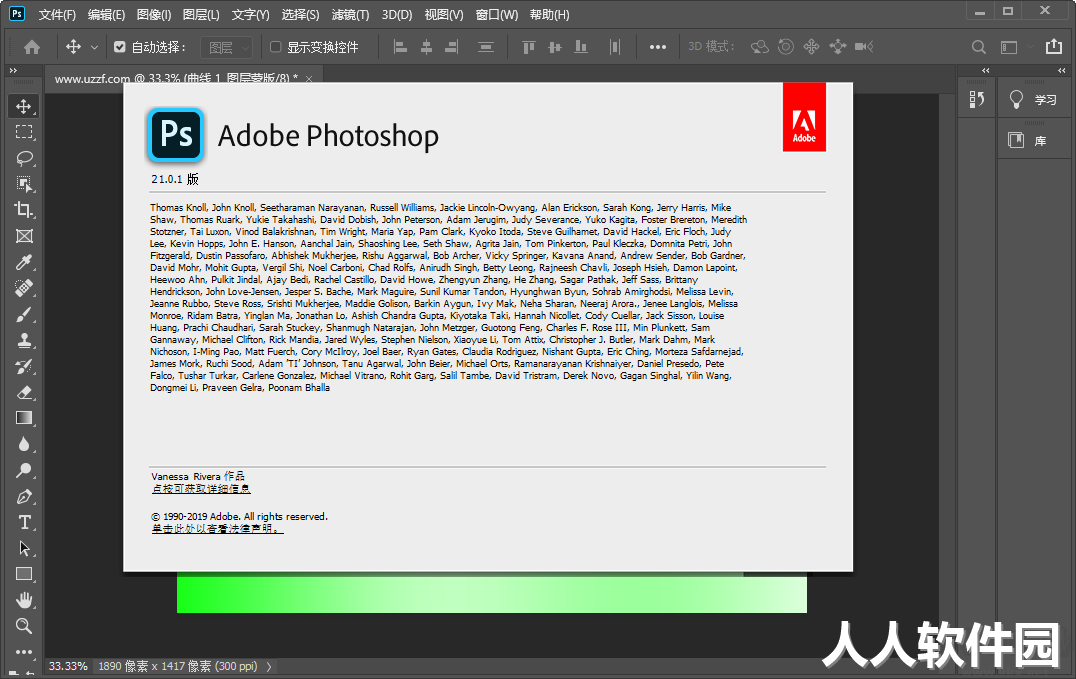Click align horizontal centers icon
The width and height of the screenshot is (1076, 679).
click(x=426, y=47)
